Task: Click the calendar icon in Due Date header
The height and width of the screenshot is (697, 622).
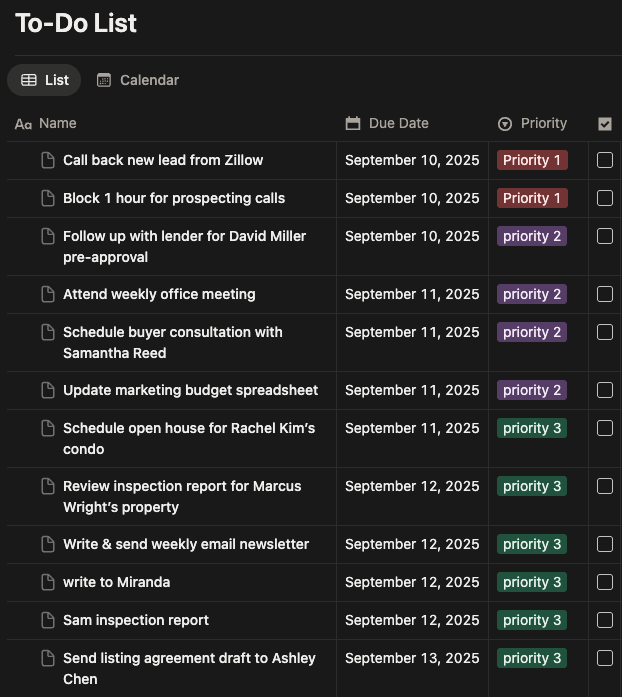Action: 352,123
